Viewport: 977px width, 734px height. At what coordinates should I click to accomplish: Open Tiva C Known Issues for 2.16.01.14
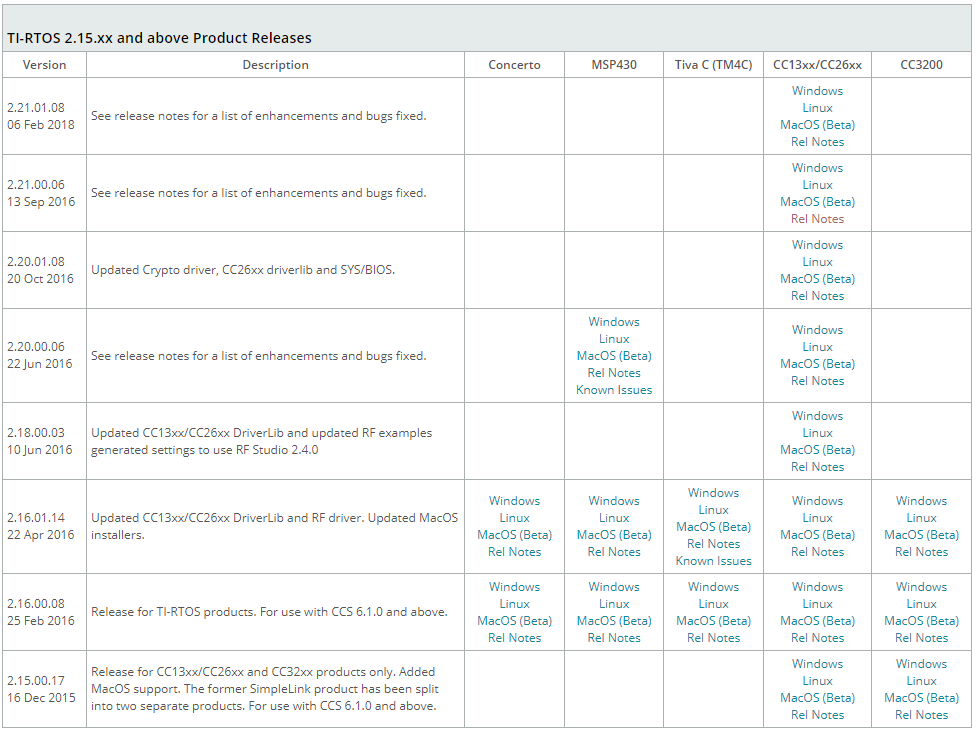713,561
